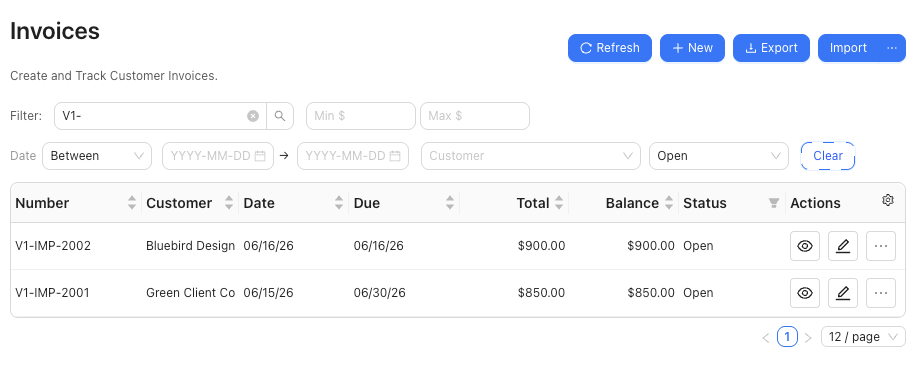The height and width of the screenshot is (370, 924).
Task: Sort by the Balance column arrows
Action: pyautogui.click(x=669, y=203)
